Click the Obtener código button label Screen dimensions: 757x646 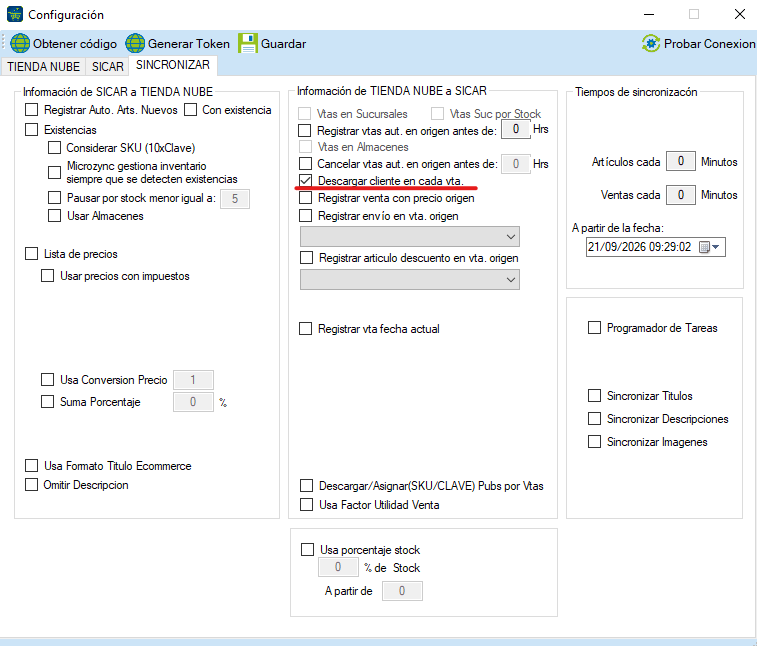click(x=75, y=44)
